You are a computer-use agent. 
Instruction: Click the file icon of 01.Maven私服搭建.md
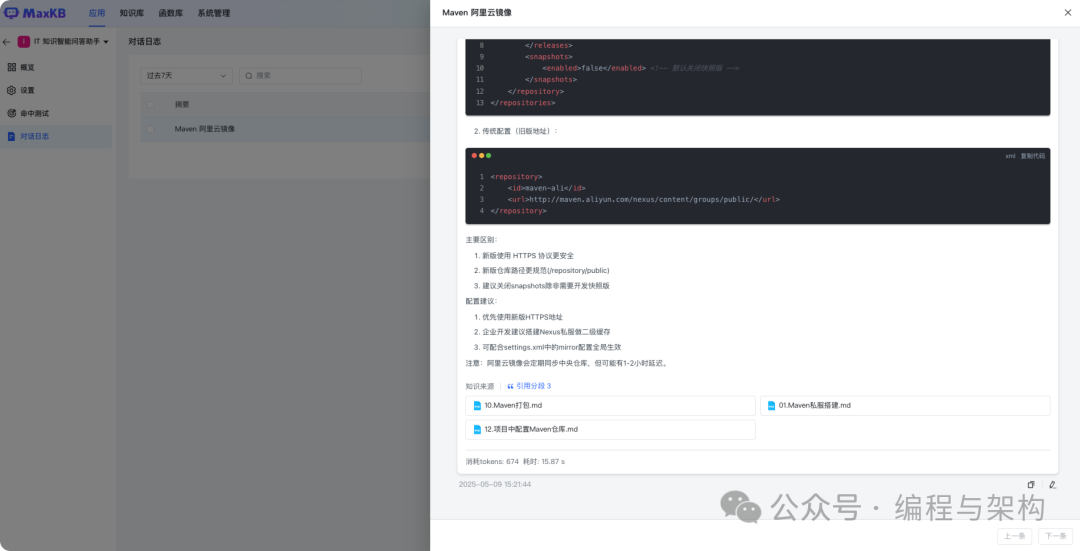(x=771, y=406)
